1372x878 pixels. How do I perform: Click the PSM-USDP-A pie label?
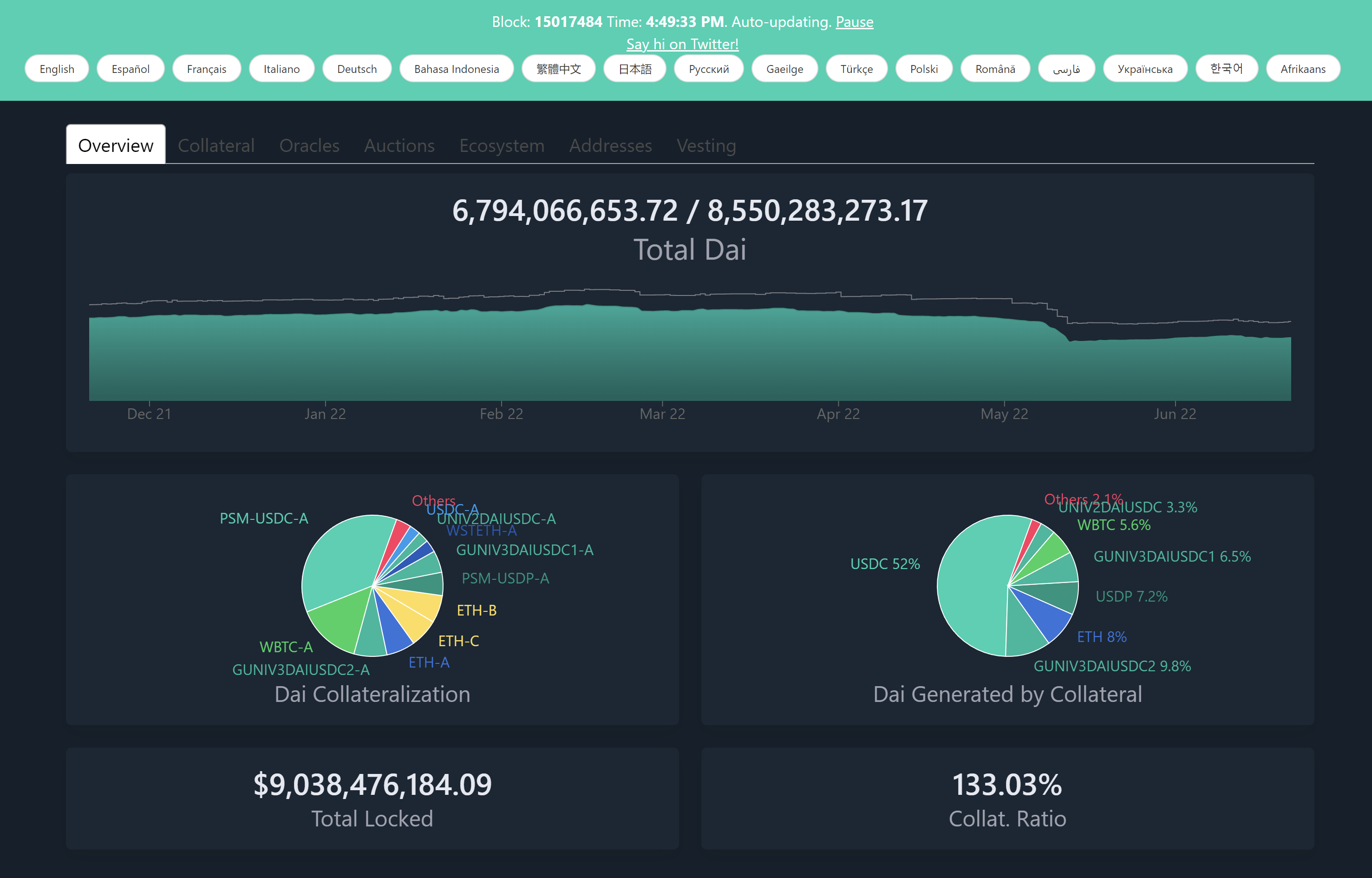click(x=505, y=578)
